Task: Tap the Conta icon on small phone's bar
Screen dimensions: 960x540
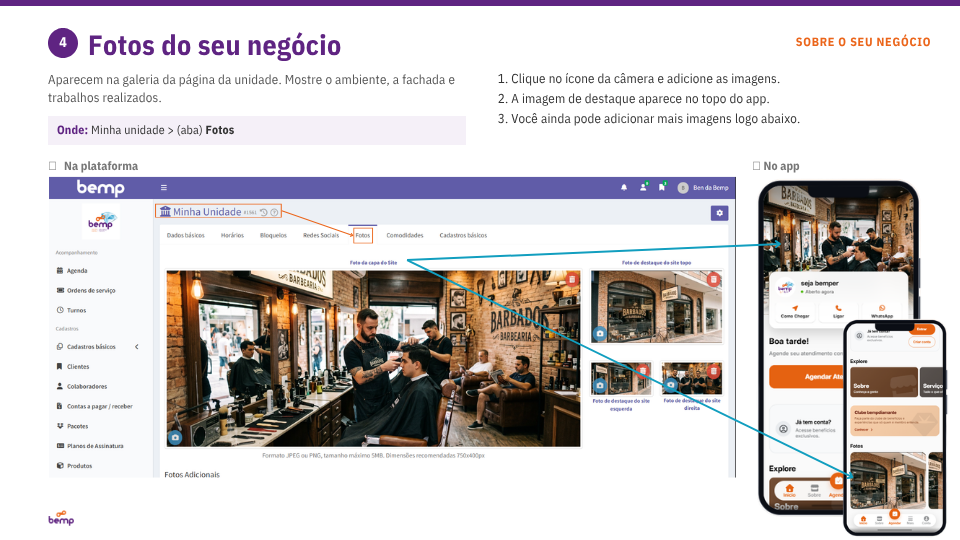Action: (926, 520)
